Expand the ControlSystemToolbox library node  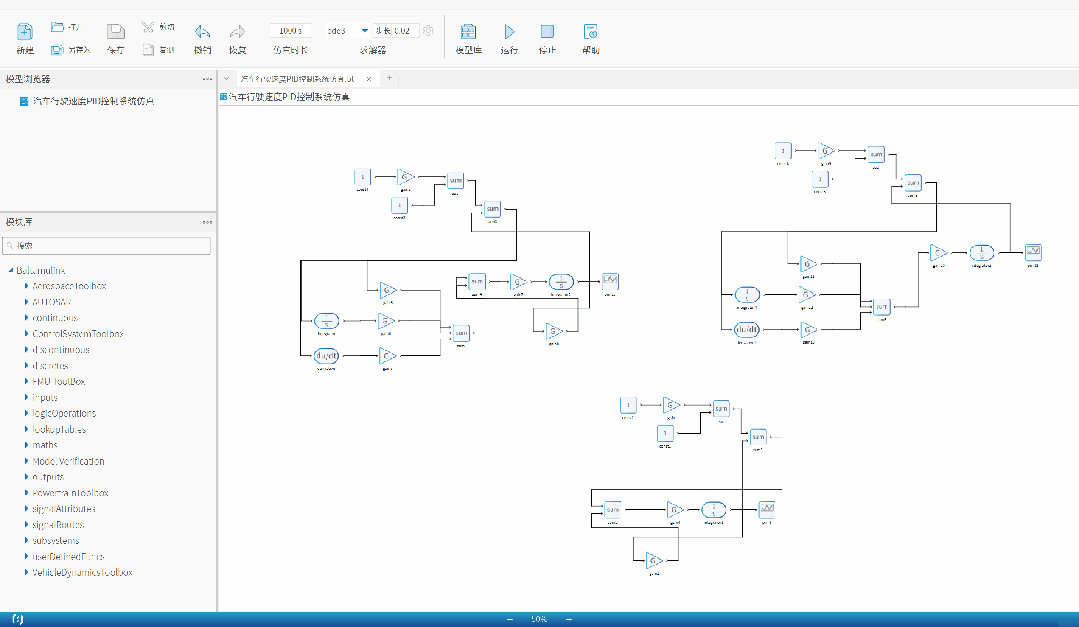[x=27, y=334]
